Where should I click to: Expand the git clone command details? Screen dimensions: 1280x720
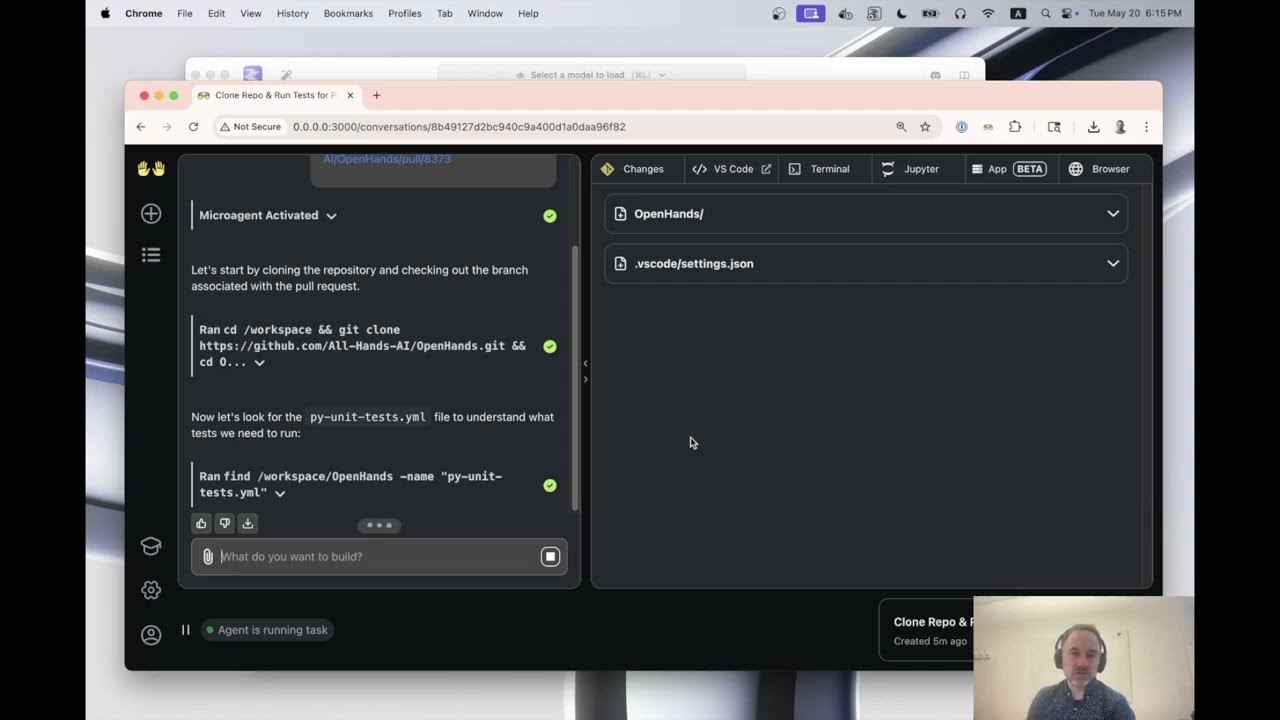tap(259, 363)
